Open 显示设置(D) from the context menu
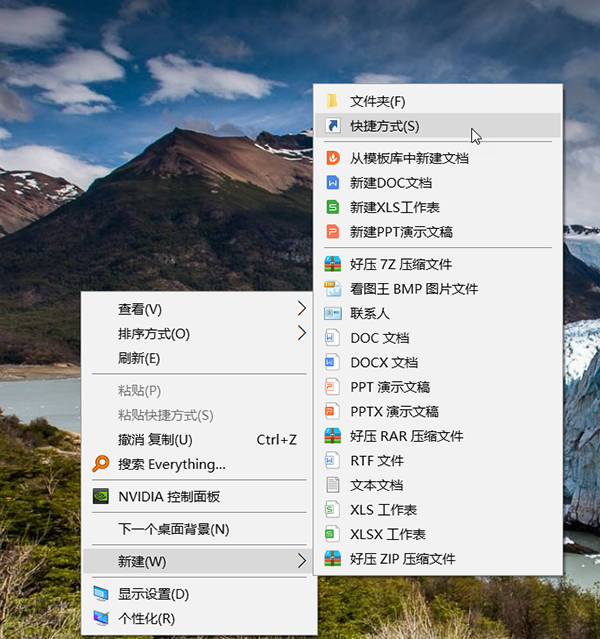600x639 pixels. click(x=153, y=594)
